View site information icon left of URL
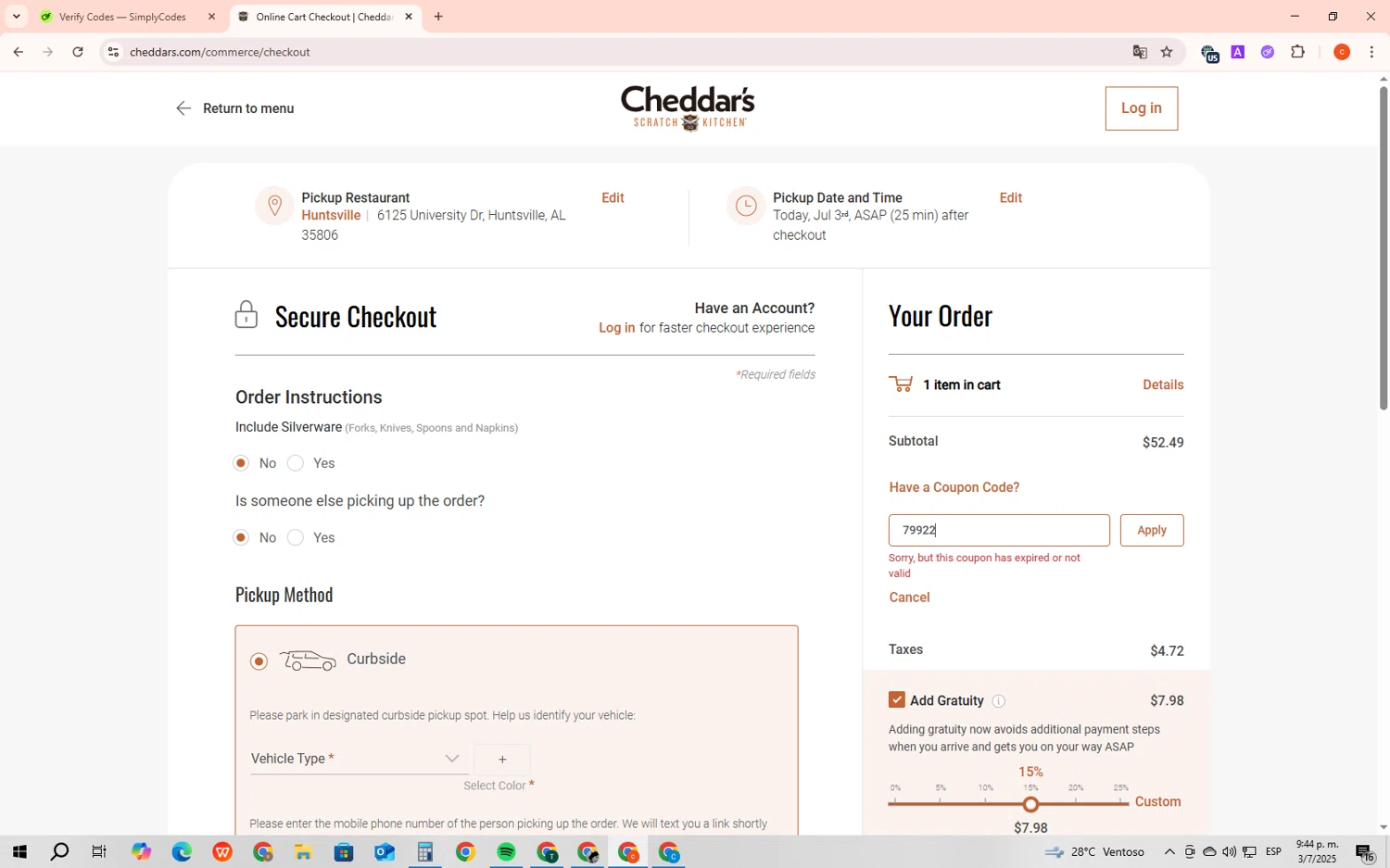1390x868 pixels. [x=113, y=52]
